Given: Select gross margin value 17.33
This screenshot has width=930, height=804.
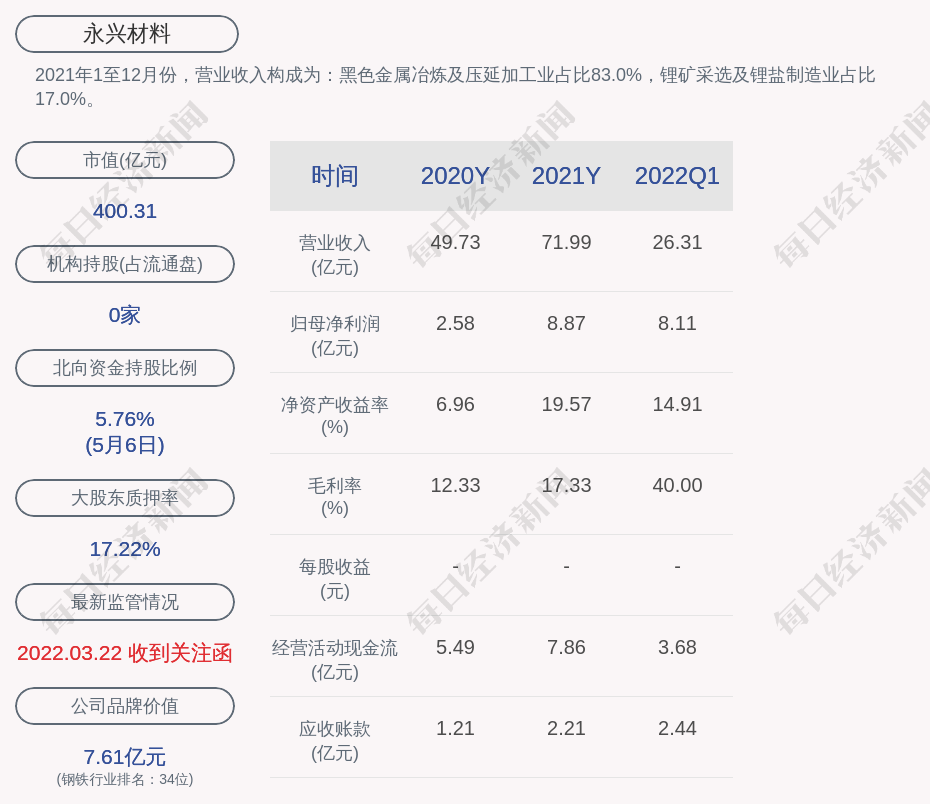Looking at the screenshot, I should [566, 486].
